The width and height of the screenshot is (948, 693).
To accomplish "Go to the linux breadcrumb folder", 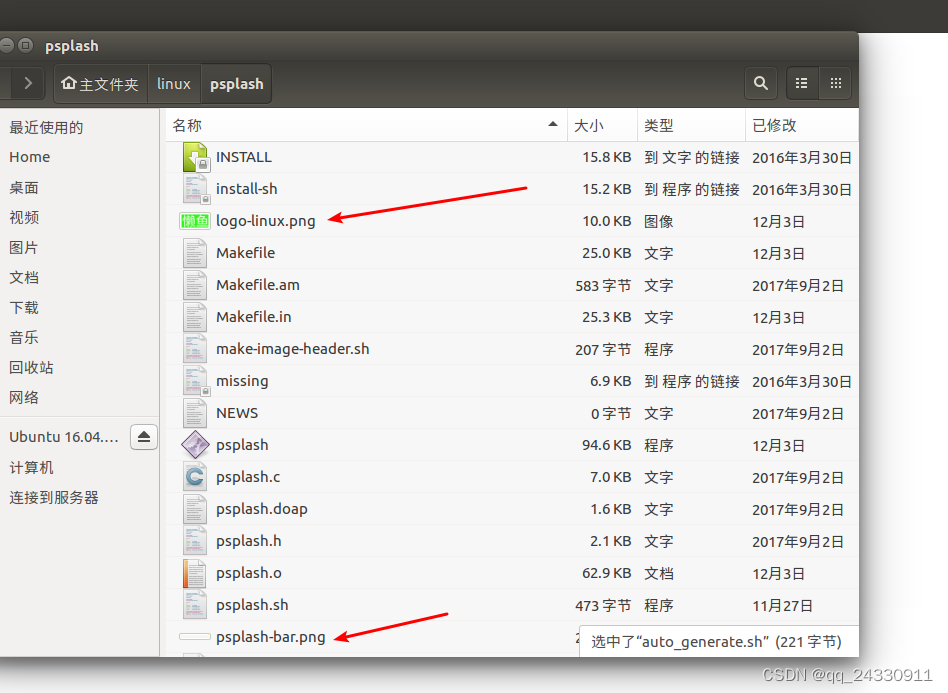I will pyautogui.click(x=174, y=83).
